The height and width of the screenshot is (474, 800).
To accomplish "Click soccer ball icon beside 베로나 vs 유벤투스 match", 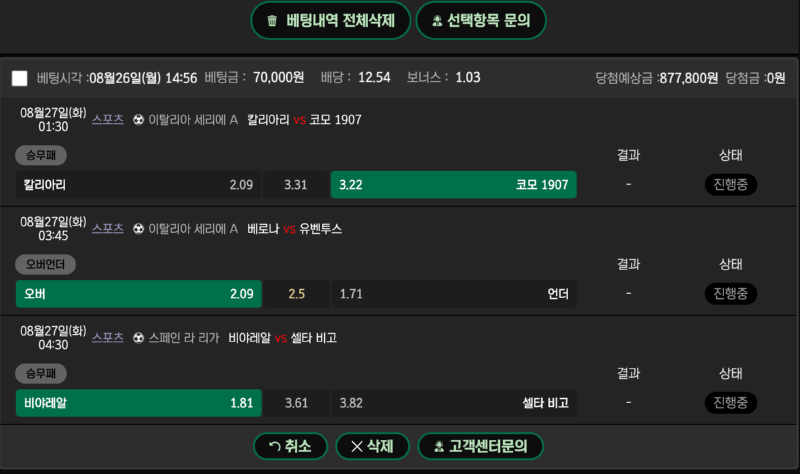I will click(x=138, y=229).
